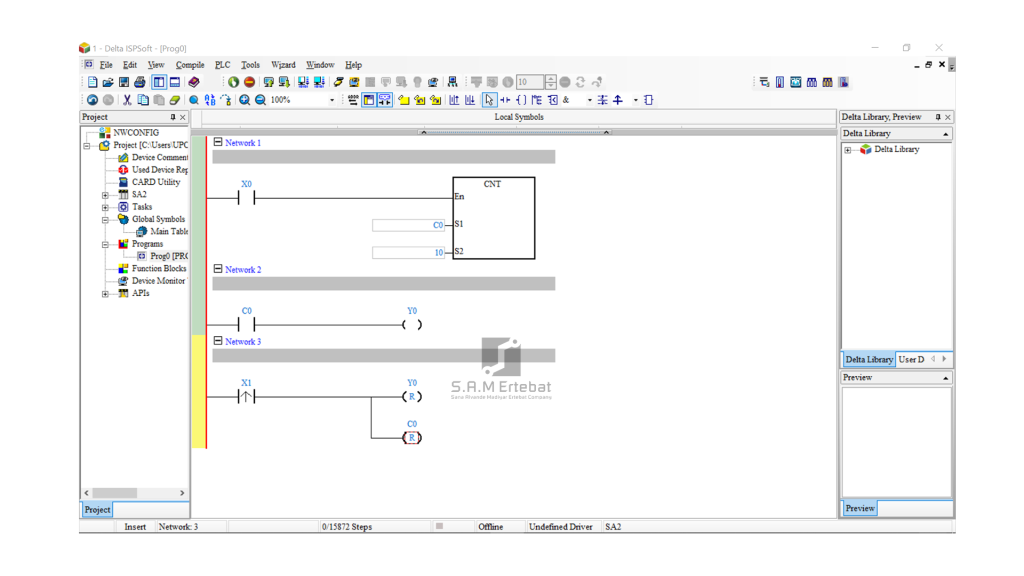This screenshot has width=1024, height=576.
Task: Expand the SA2 tree node
Action: 105,195
